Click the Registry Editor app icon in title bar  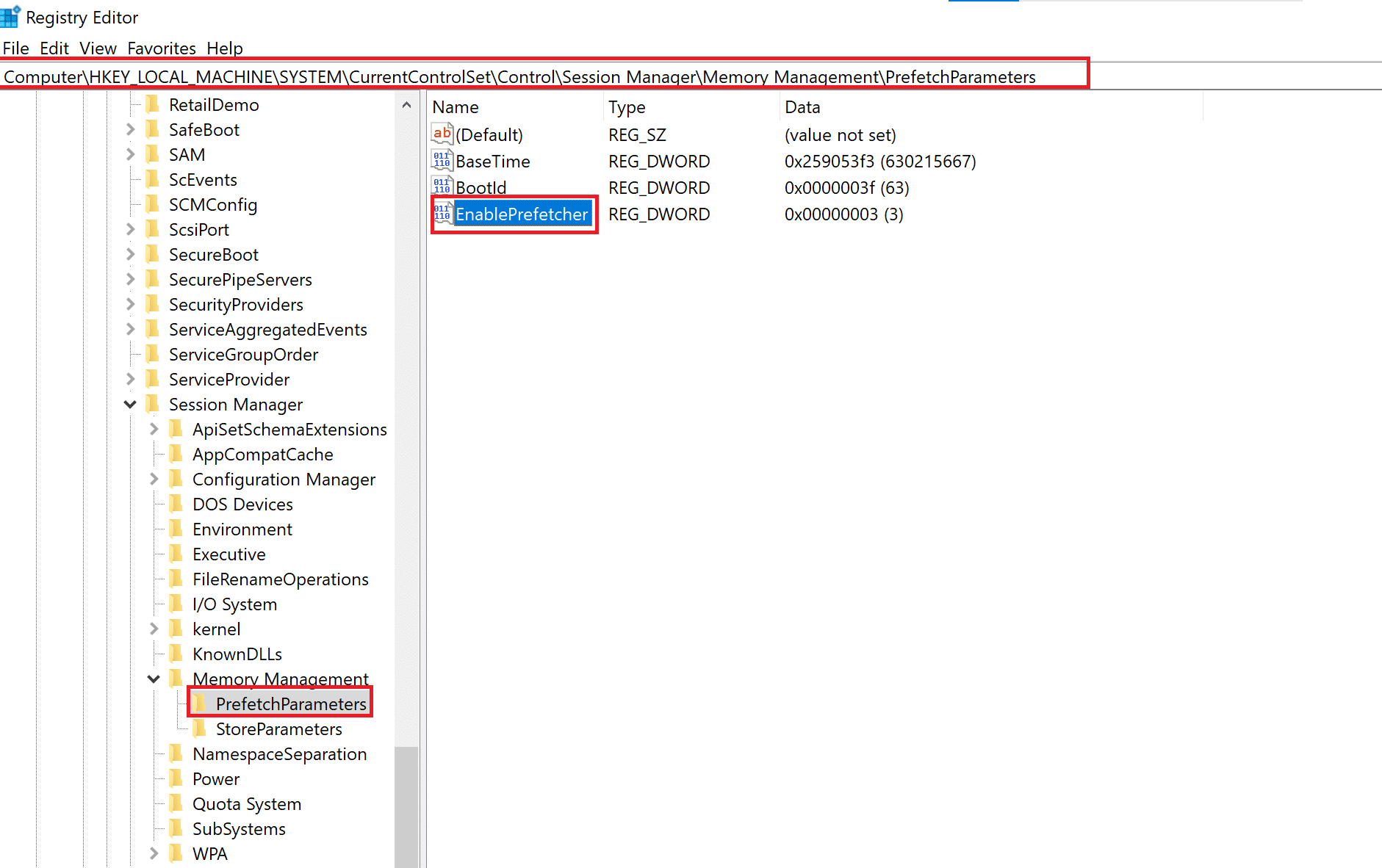[10, 17]
